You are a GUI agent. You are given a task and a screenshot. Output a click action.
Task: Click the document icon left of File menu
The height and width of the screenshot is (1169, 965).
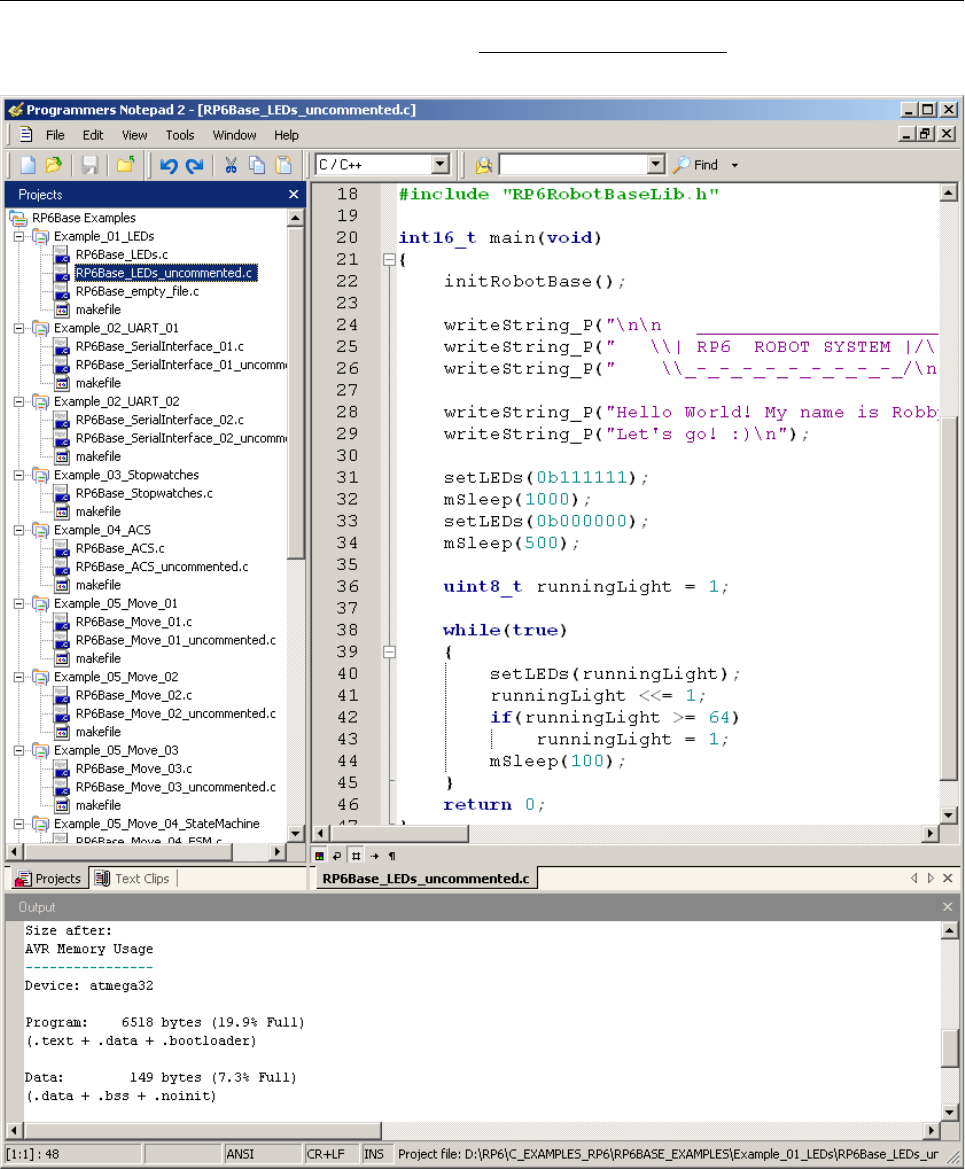(26, 134)
